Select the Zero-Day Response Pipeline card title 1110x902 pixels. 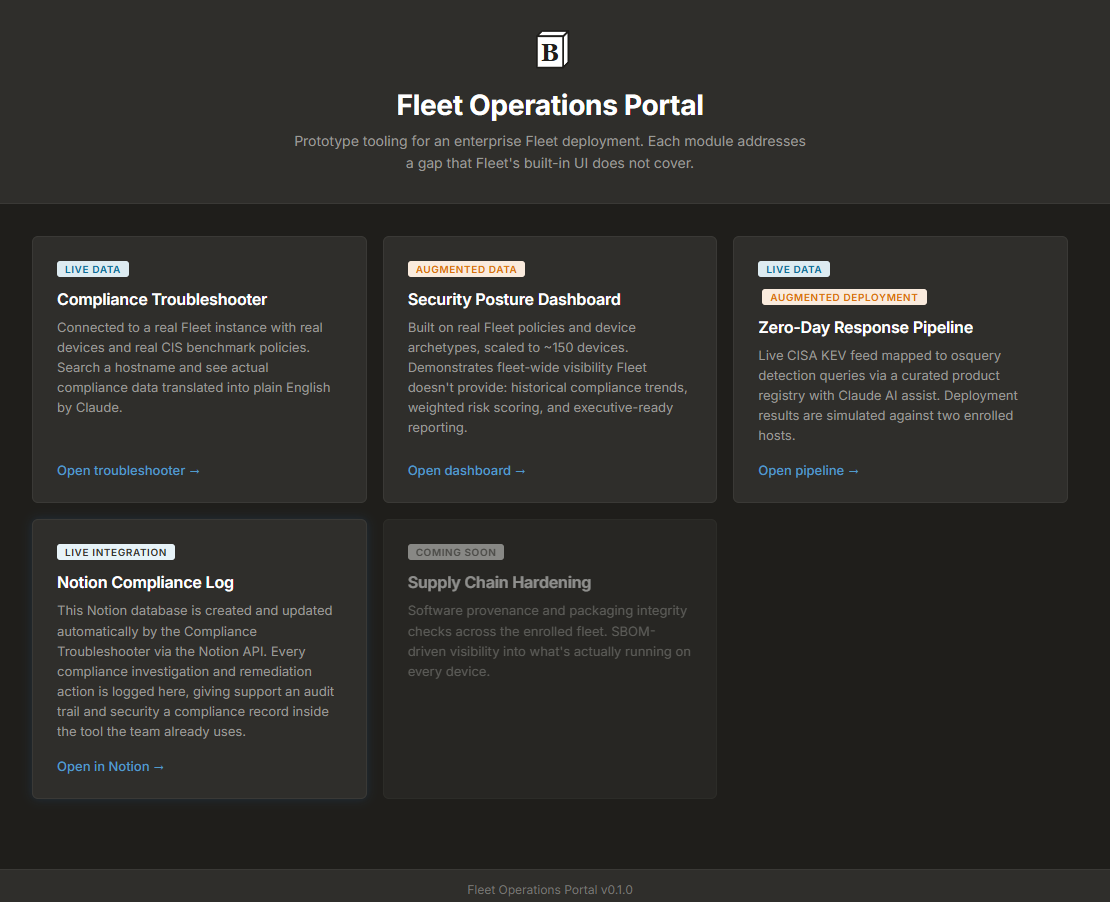tap(865, 328)
